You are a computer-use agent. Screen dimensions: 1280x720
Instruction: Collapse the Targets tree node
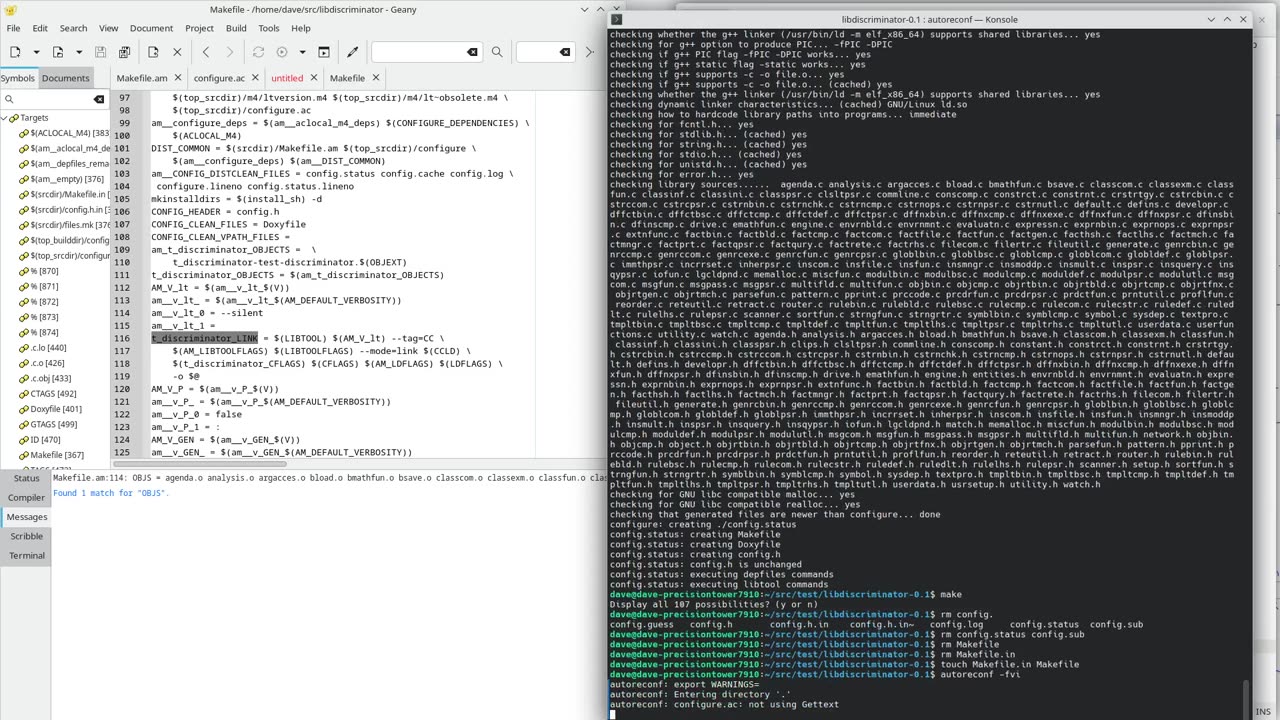pyautogui.click(x=4, y=118)
